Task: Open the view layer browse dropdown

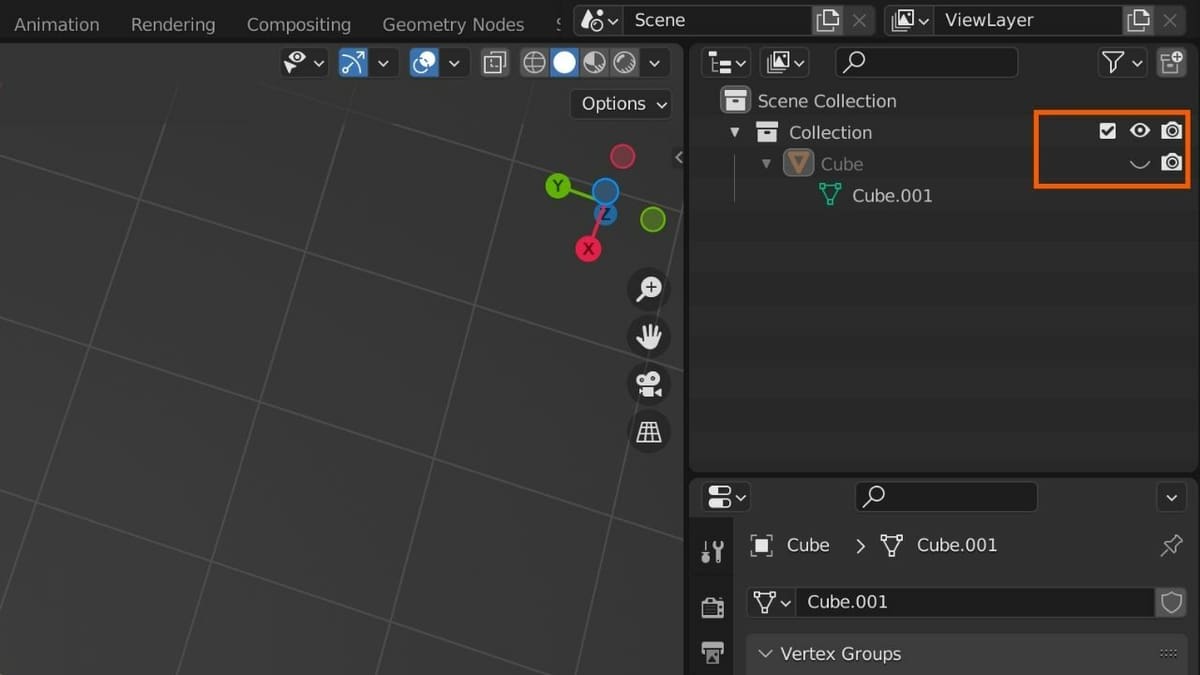Action: click(910, 20)
